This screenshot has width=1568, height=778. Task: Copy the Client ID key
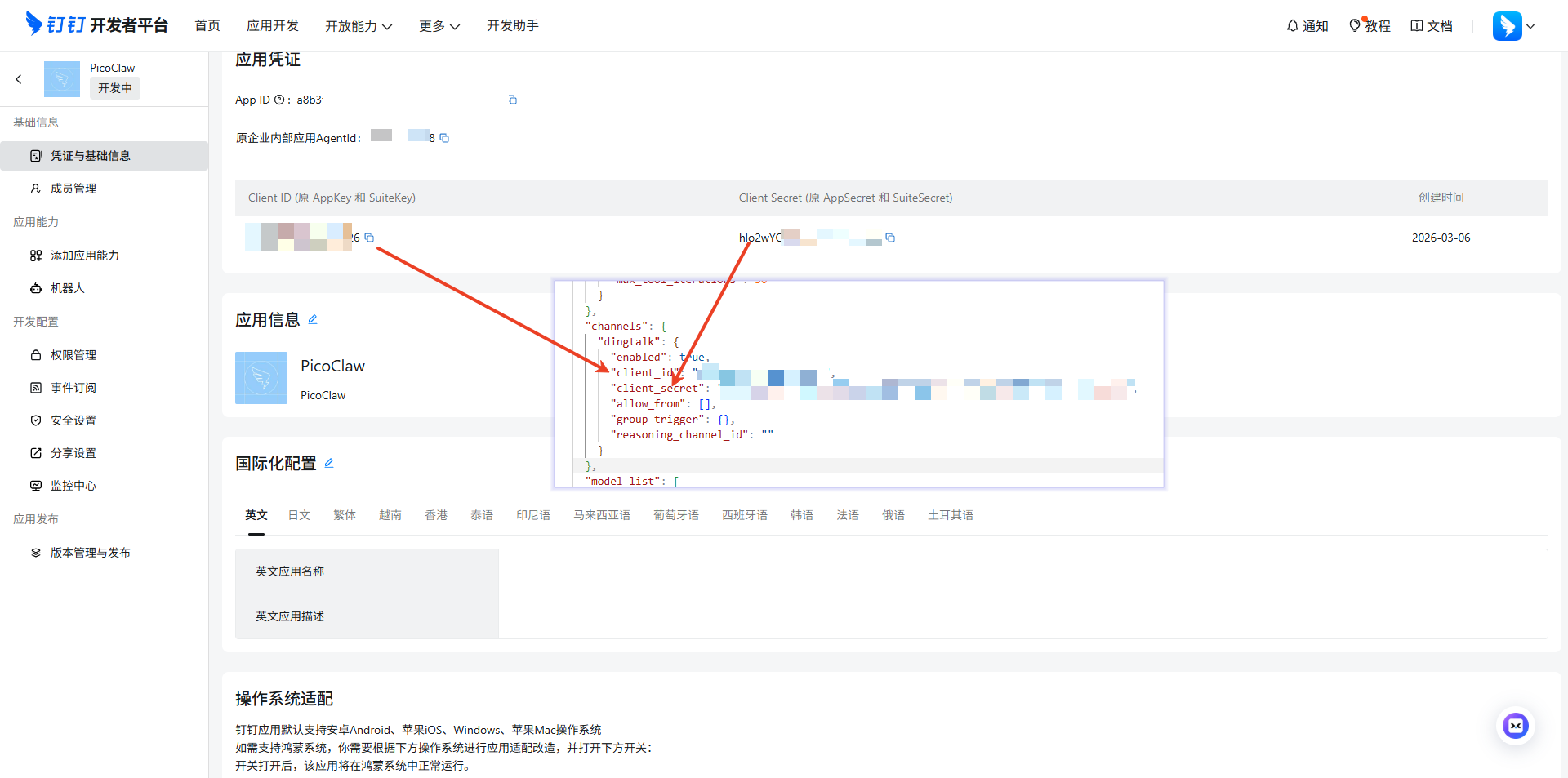pyautogui.click(x=369, y=238)
